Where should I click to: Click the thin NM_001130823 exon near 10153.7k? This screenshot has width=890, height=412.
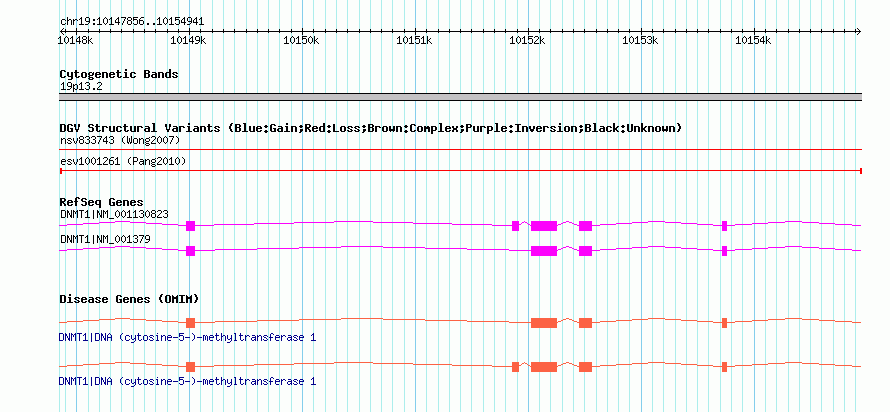724,226
